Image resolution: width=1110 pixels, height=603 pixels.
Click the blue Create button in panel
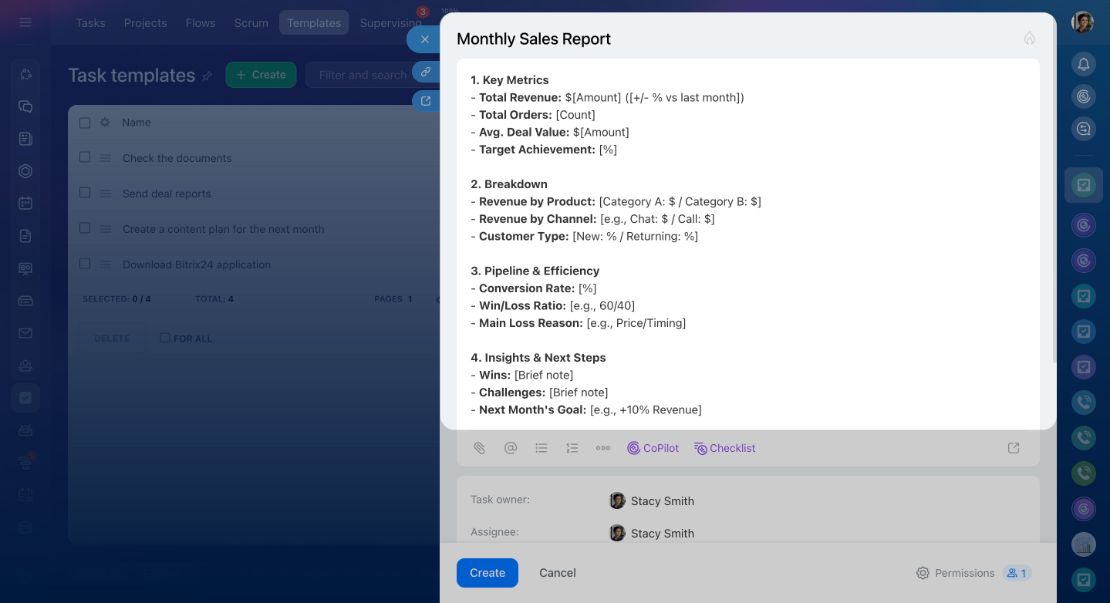[487, 573]
